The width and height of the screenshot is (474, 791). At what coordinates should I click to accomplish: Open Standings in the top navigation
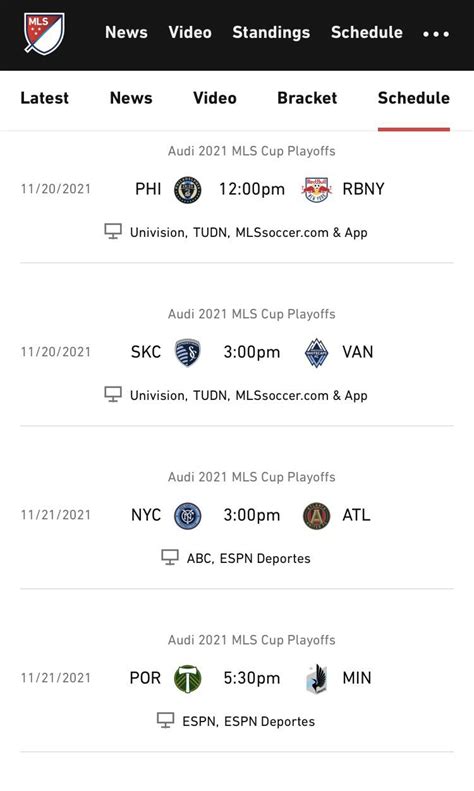pos(271,33)
